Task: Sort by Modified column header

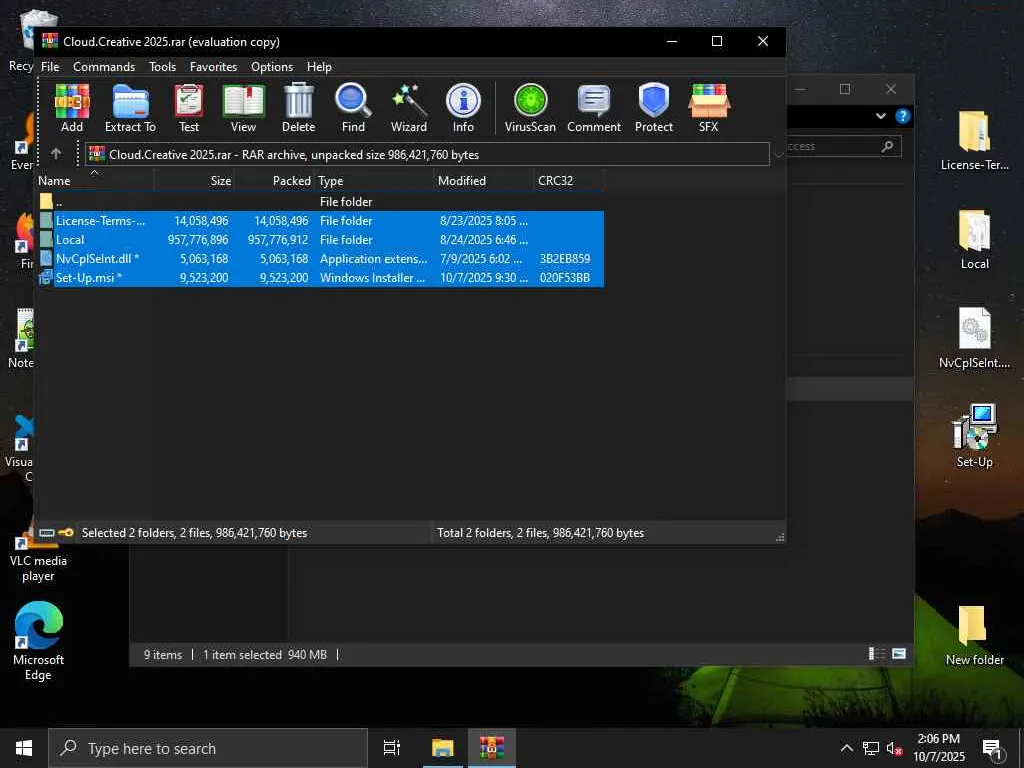Action: pyautogui.click(x=484, y=181)
